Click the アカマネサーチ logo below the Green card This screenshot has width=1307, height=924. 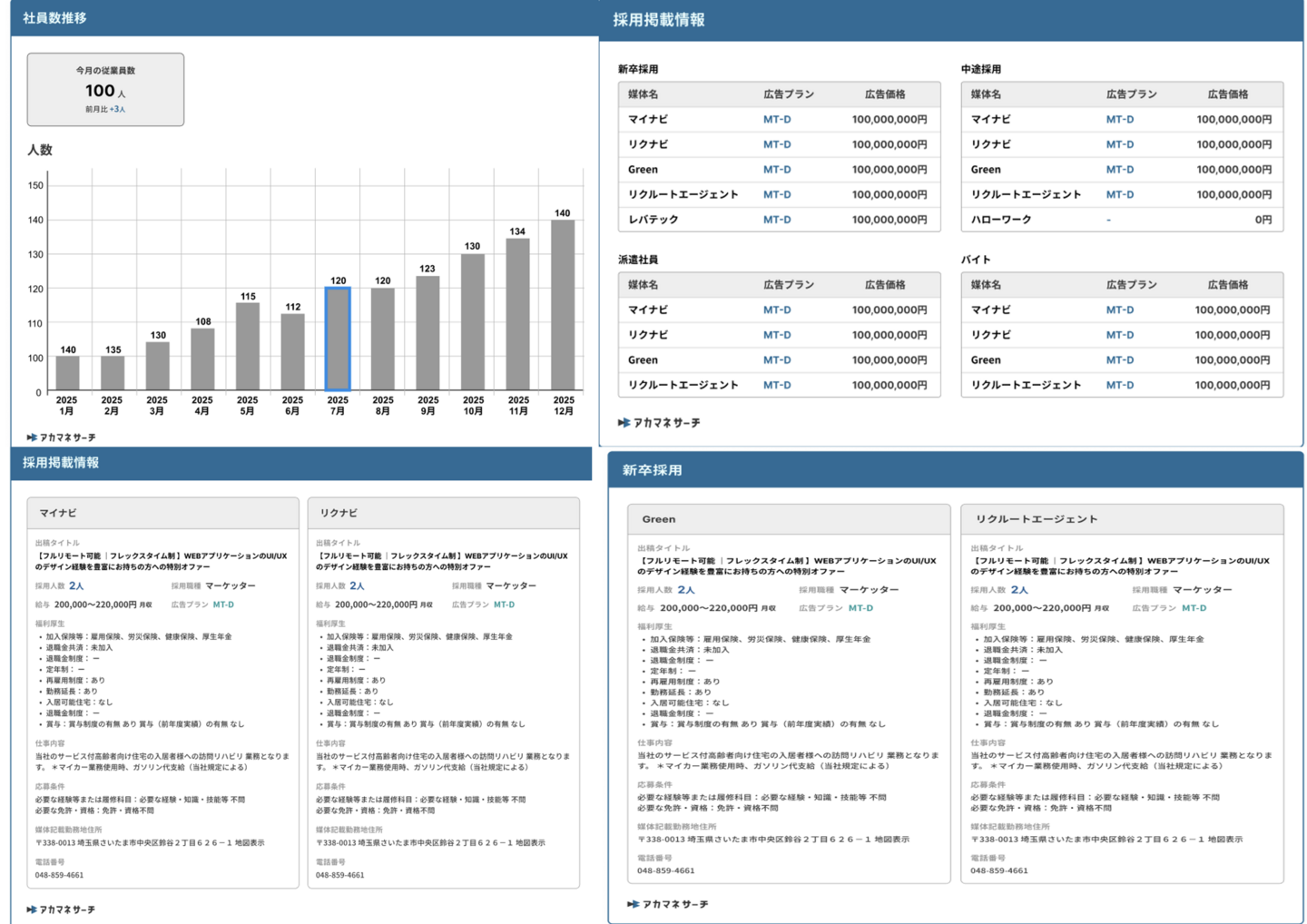click(x=668, y=904)
